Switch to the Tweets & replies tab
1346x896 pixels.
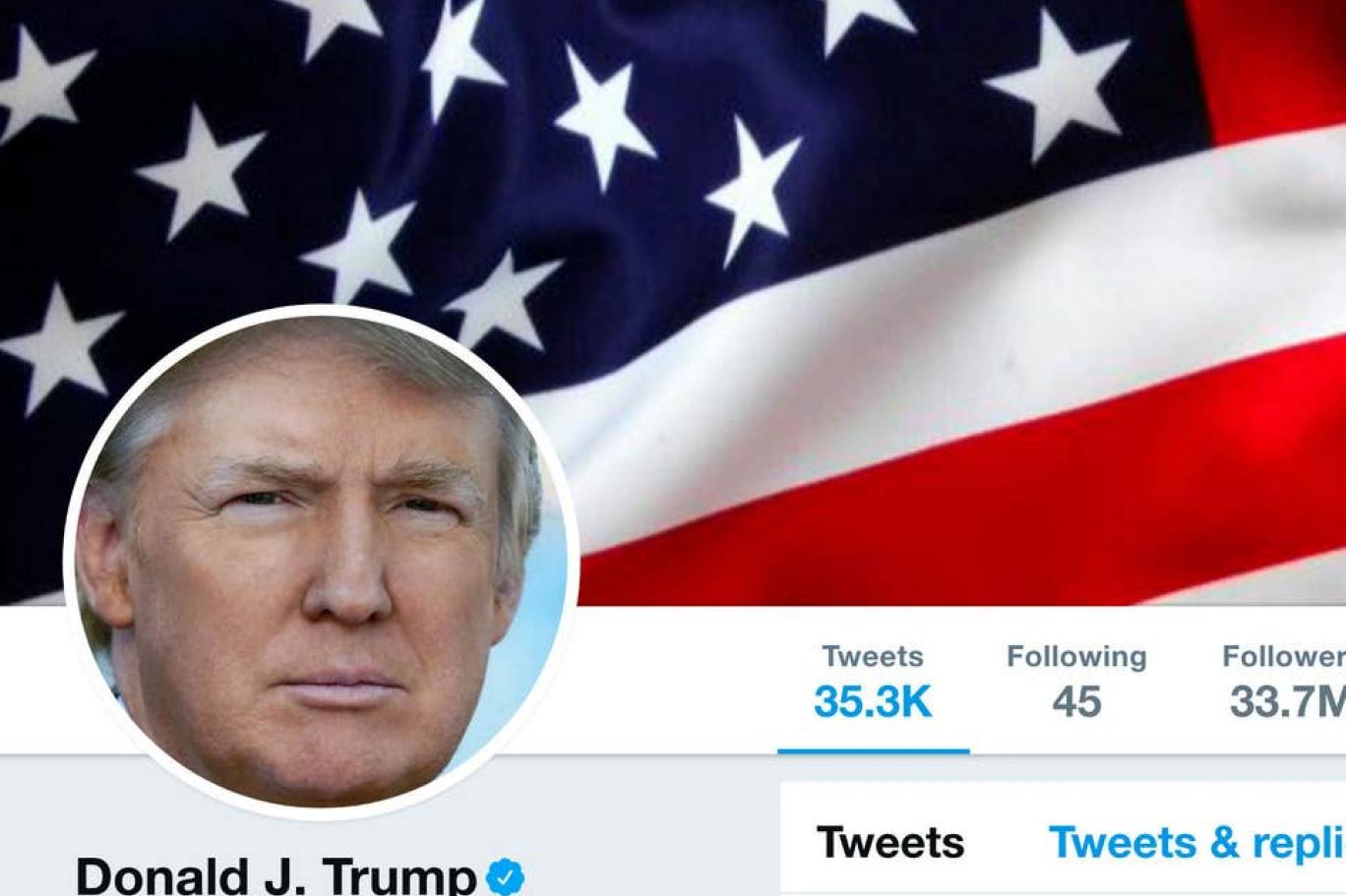coord(1196,843)
